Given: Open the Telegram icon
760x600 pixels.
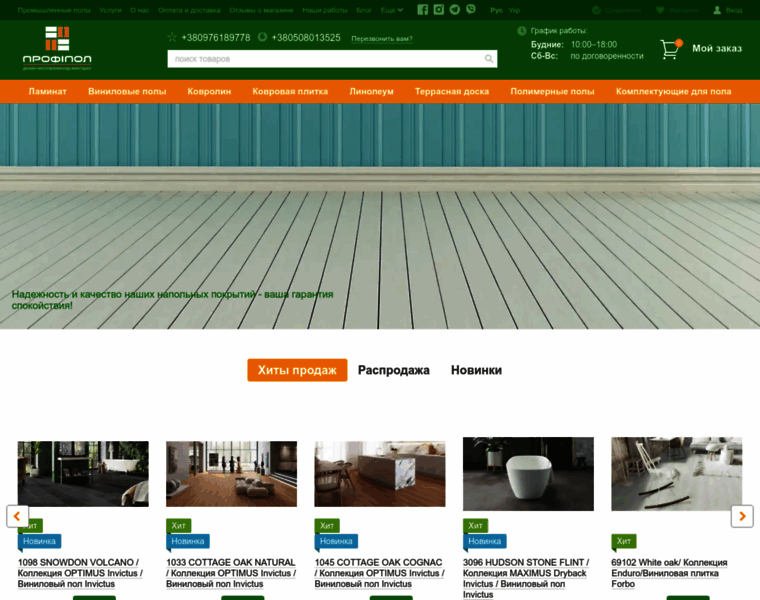Looking at the screenshot, I should [x=455, y=10].
